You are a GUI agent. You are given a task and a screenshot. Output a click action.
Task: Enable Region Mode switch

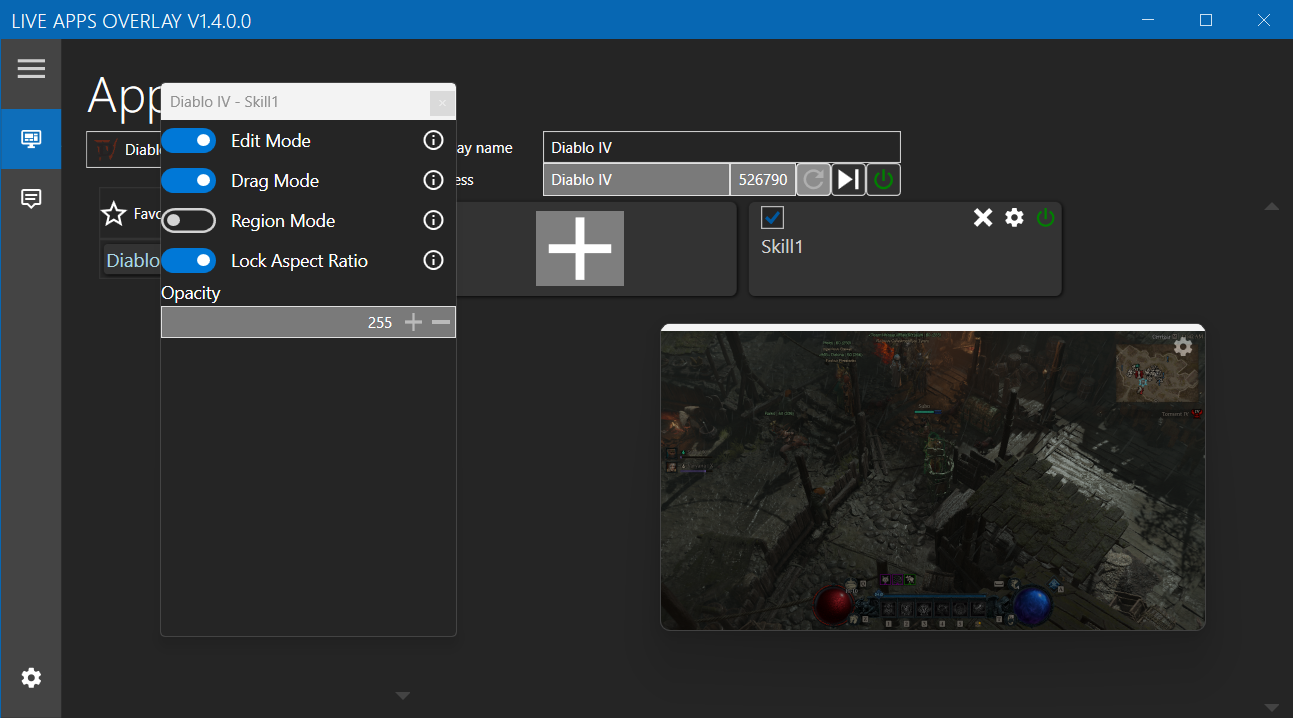click(189, 221)
